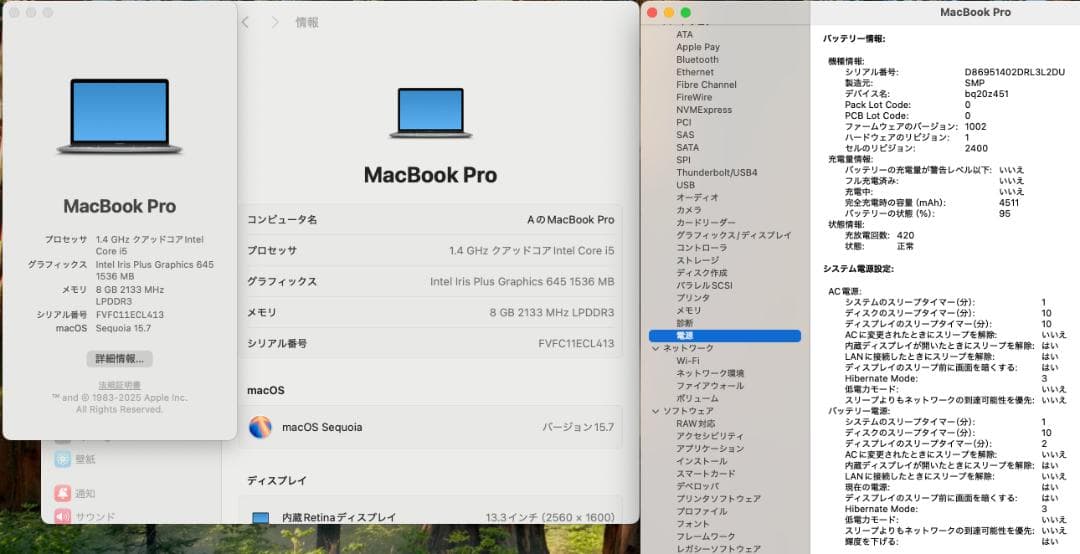Select PCI in hardware list
The image size is (1080, 554).
pos(683,122)
